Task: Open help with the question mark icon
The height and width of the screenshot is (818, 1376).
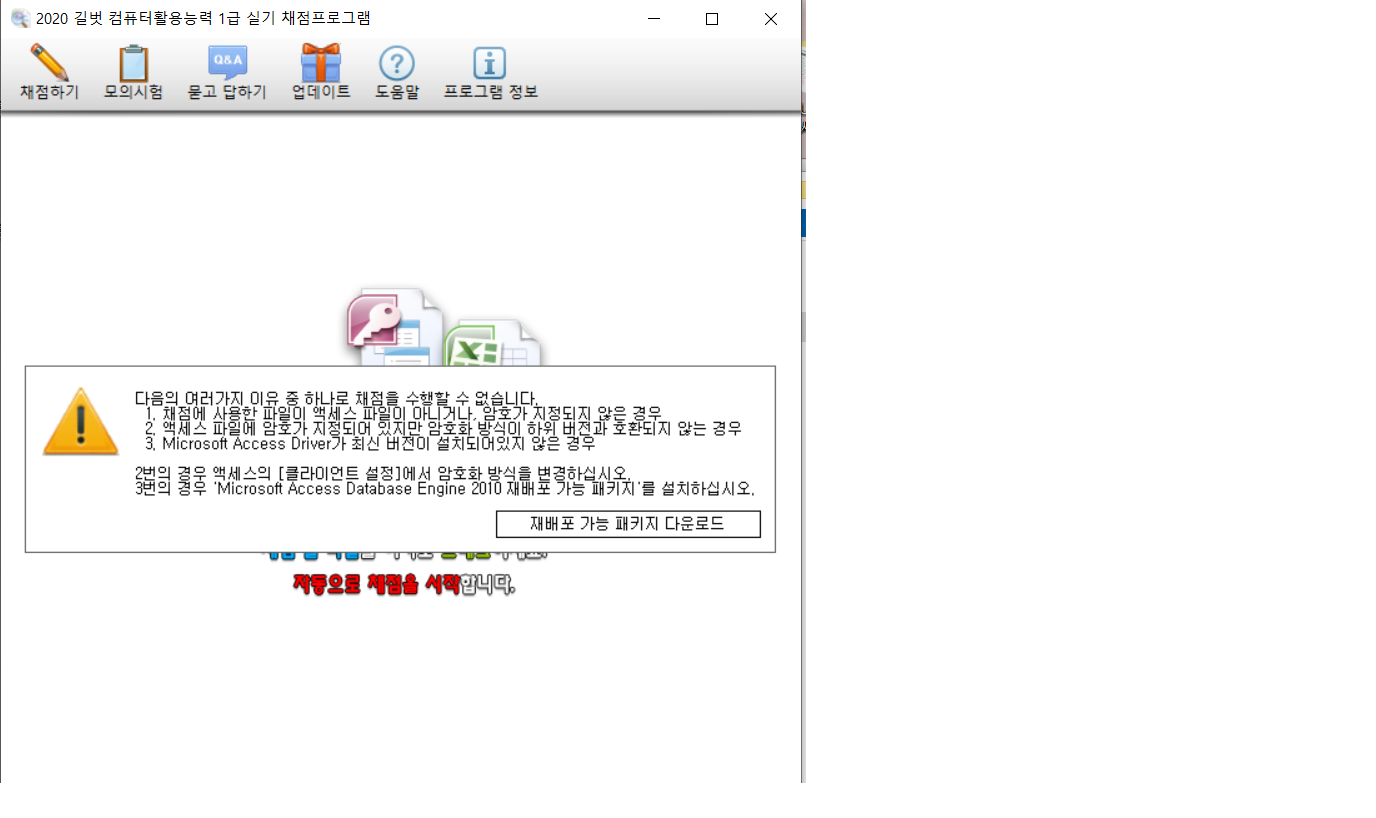Action: tap(396, 64)
